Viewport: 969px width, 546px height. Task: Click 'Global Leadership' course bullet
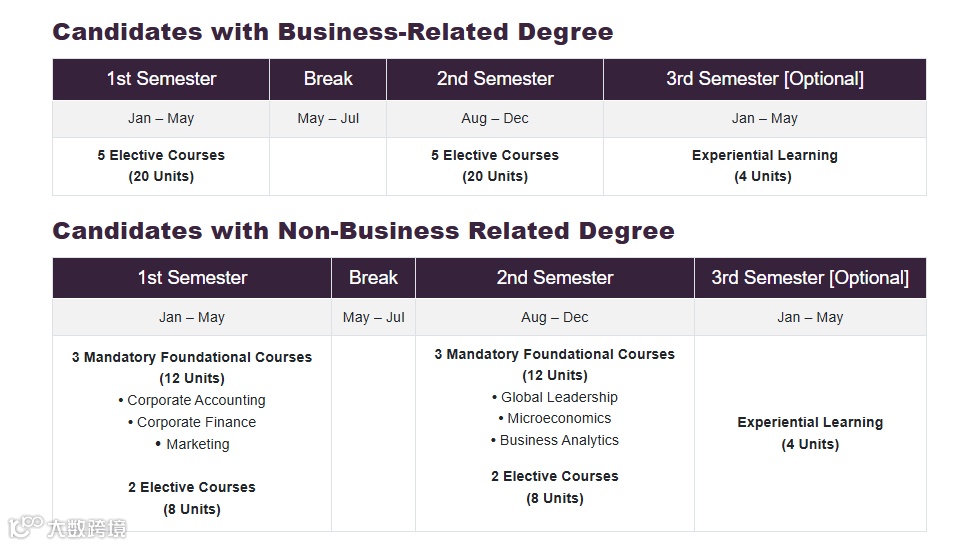click(x=559, y=397)
